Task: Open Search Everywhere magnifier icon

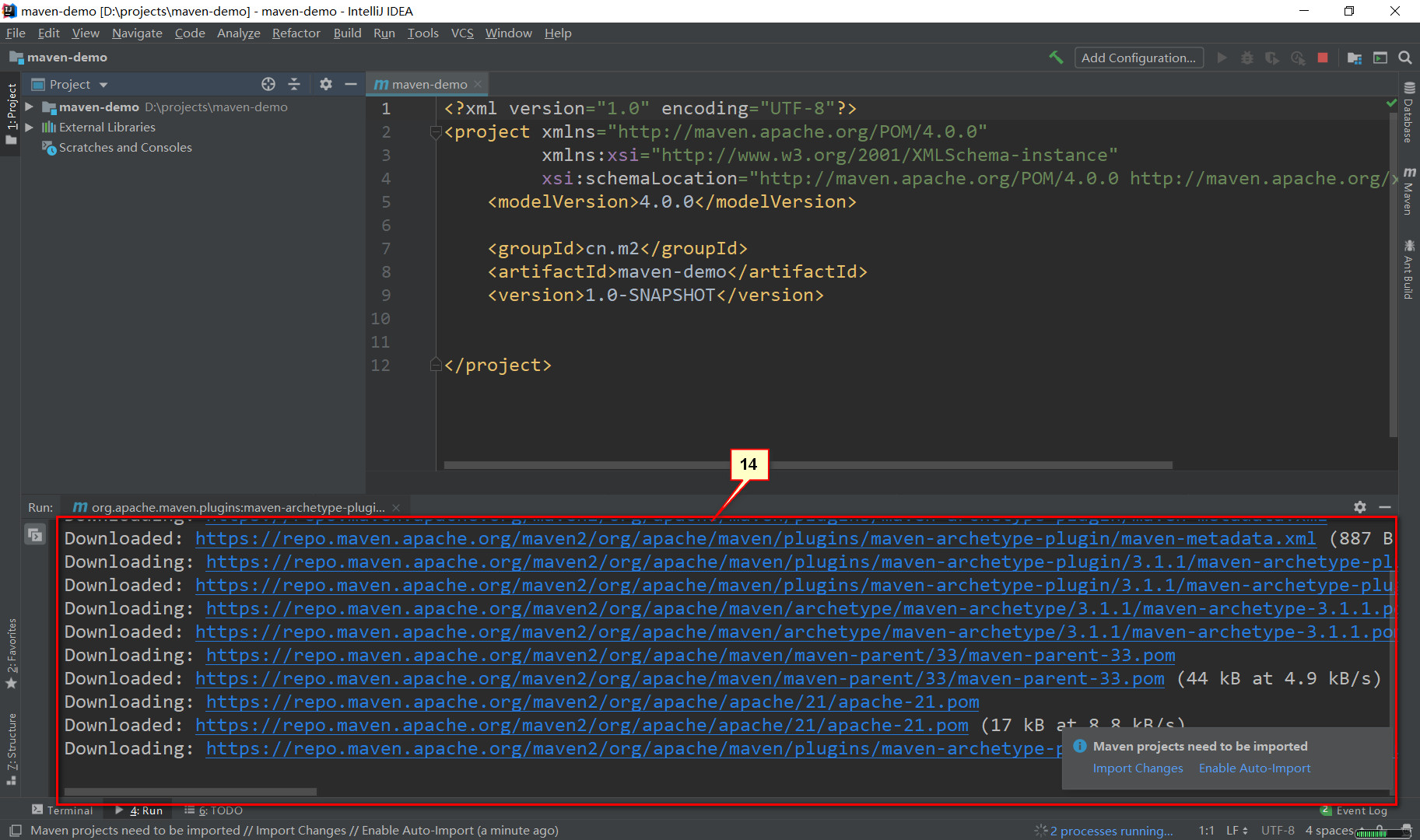Action: (x=1405, y=58)
